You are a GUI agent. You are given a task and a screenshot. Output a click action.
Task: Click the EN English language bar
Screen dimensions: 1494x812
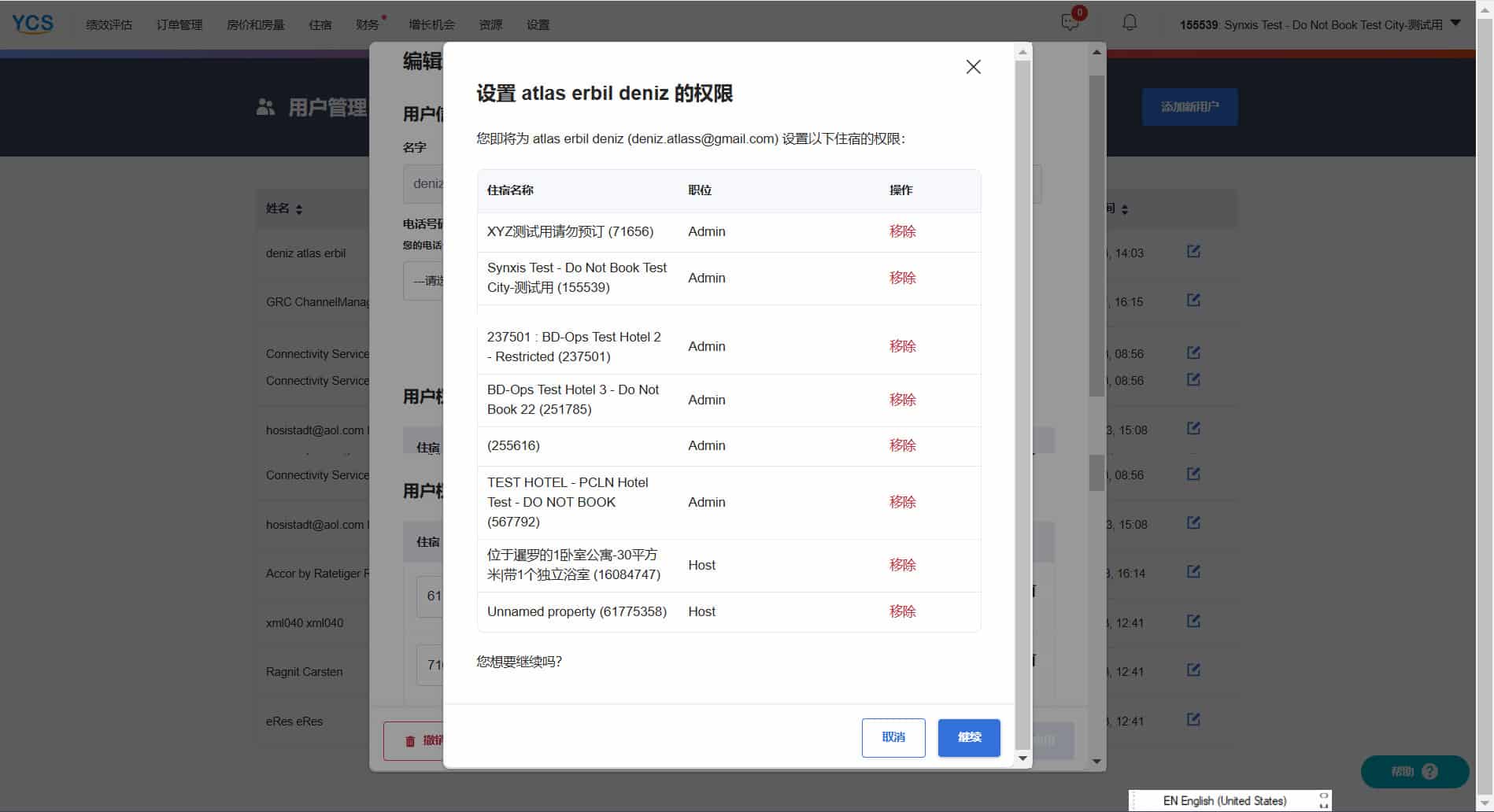[1230, 800]
